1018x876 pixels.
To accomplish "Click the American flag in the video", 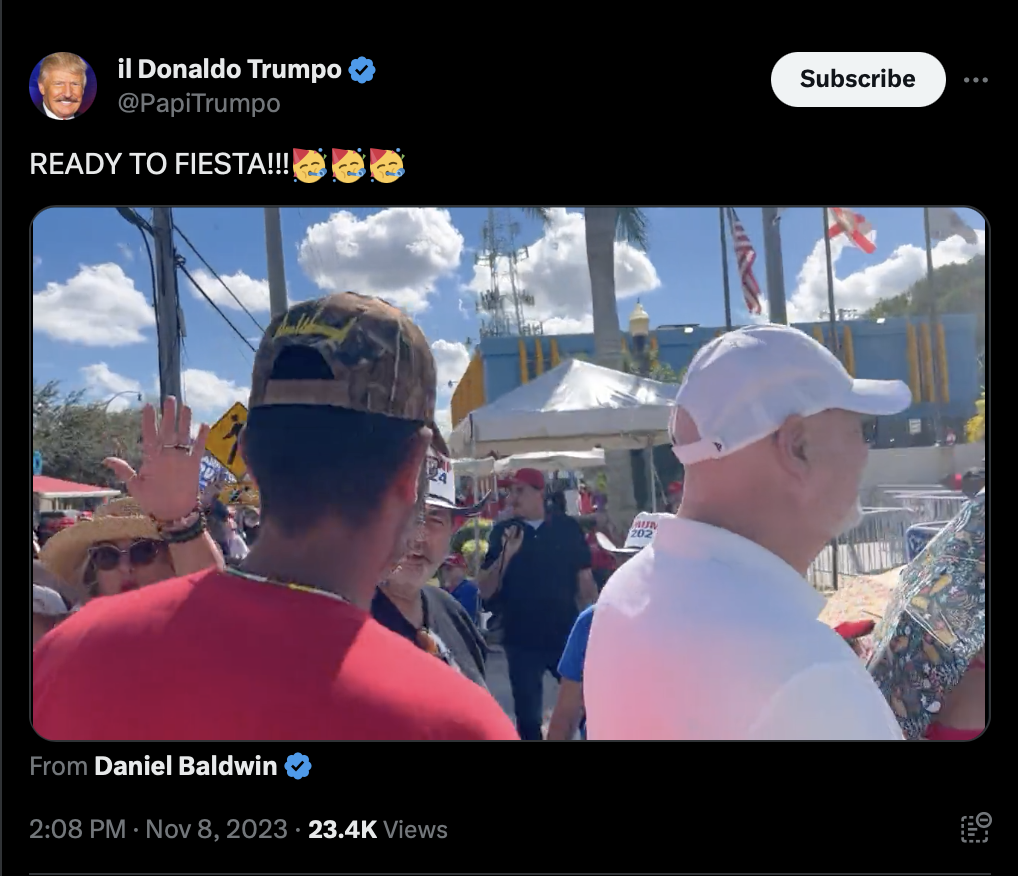I will point(745,260).
